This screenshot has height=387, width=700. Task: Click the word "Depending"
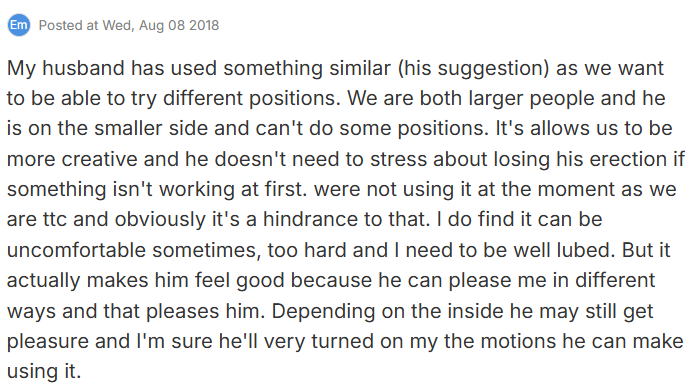pos(323,311)
